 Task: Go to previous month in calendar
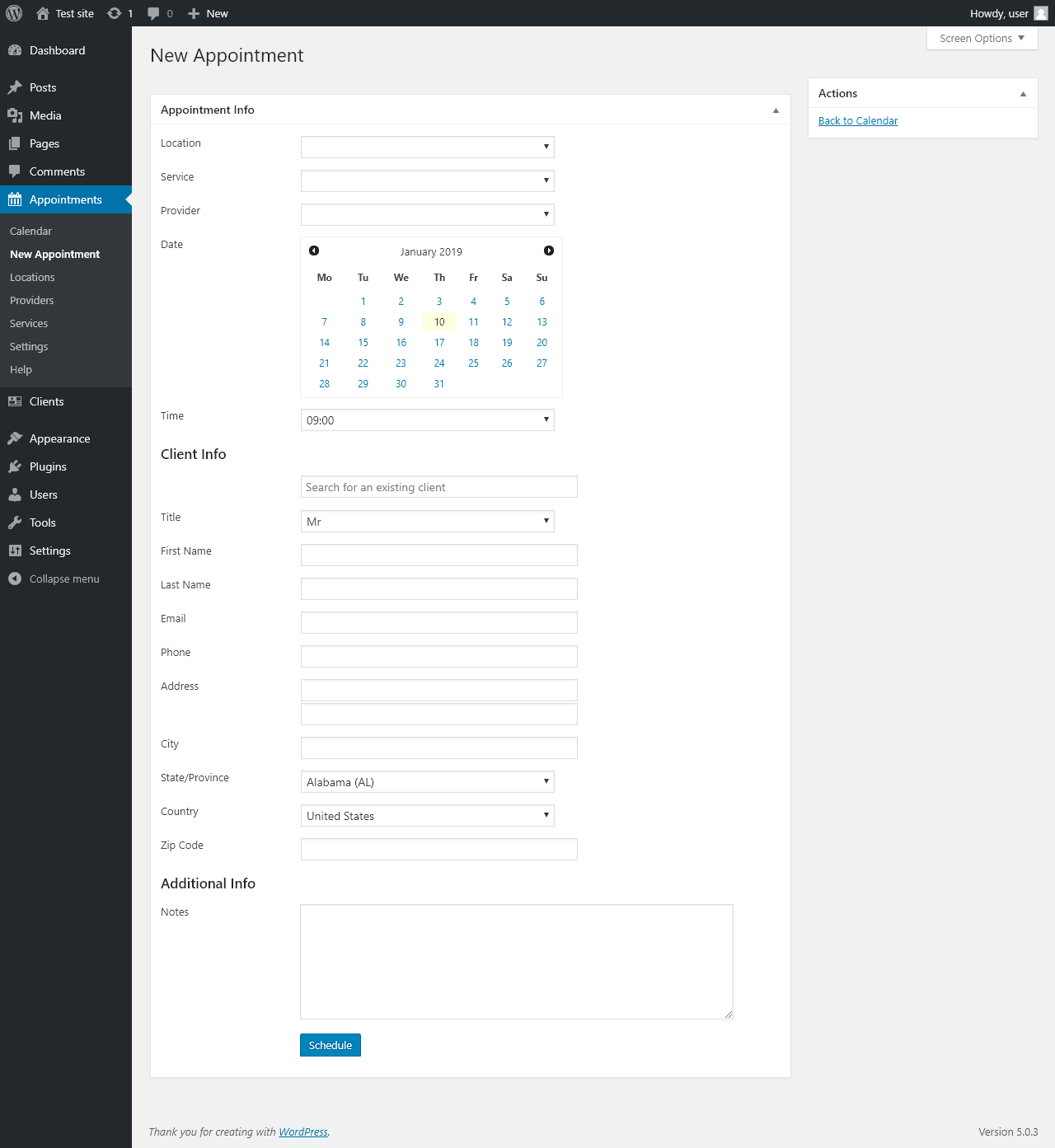click(x=314, y=251)
